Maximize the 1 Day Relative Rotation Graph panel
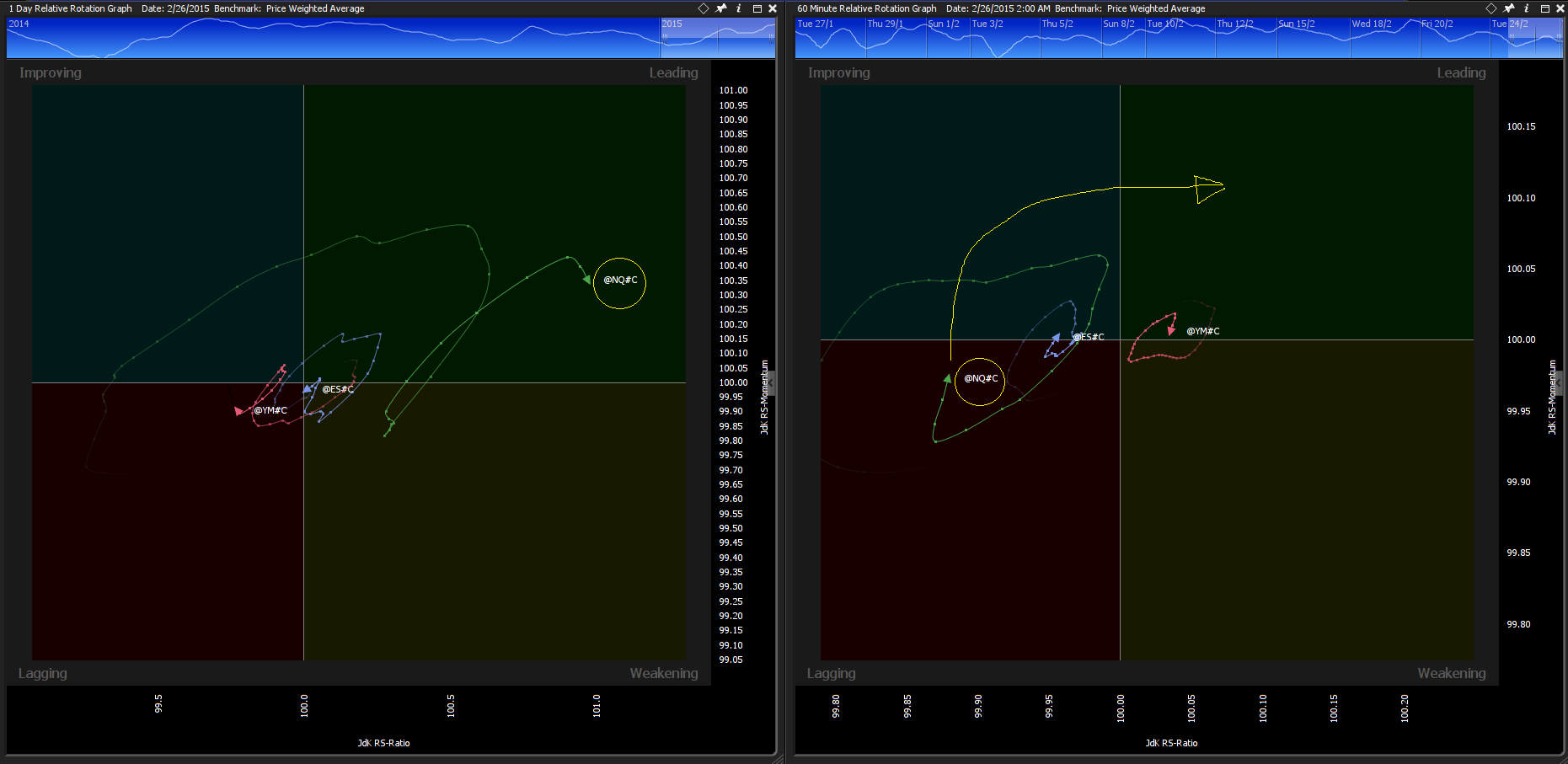 click(757, 8)
